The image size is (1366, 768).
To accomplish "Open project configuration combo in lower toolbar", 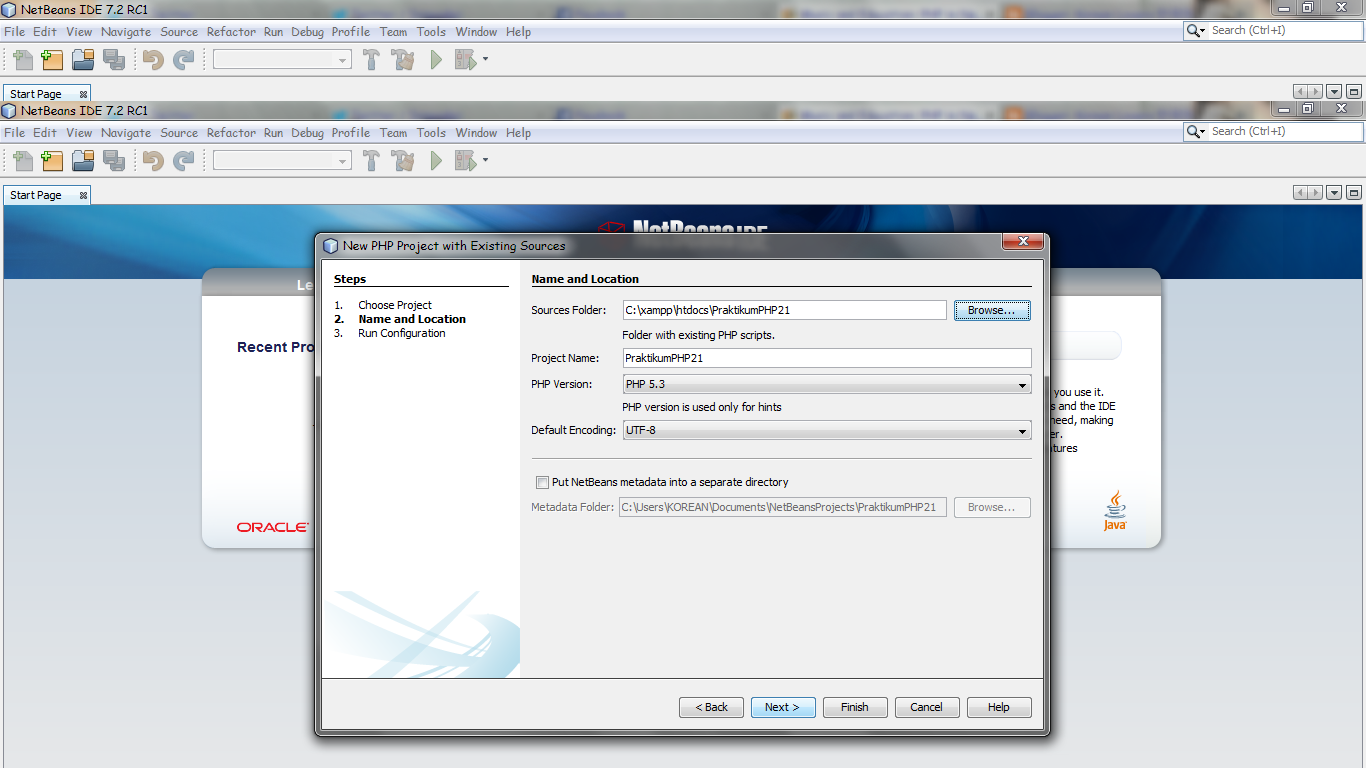I will (x=282, y=161).
